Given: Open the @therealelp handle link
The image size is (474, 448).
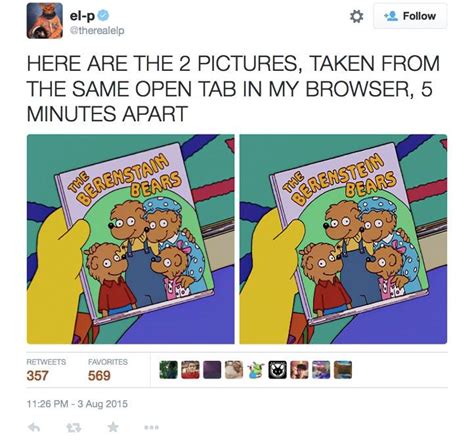Looking at the screenshot, I should 97,31.
